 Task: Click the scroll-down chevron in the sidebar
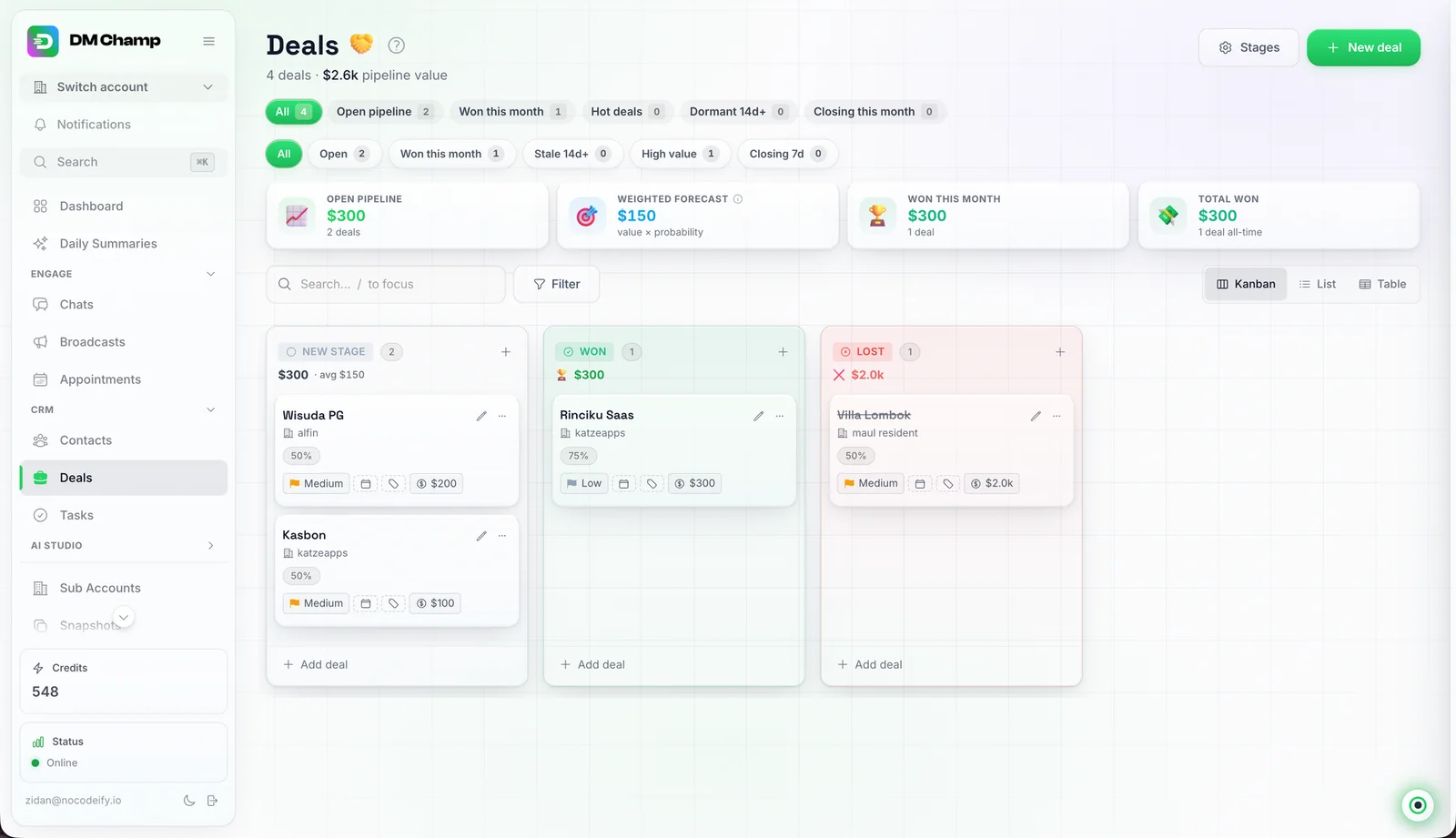click(124, 618)
